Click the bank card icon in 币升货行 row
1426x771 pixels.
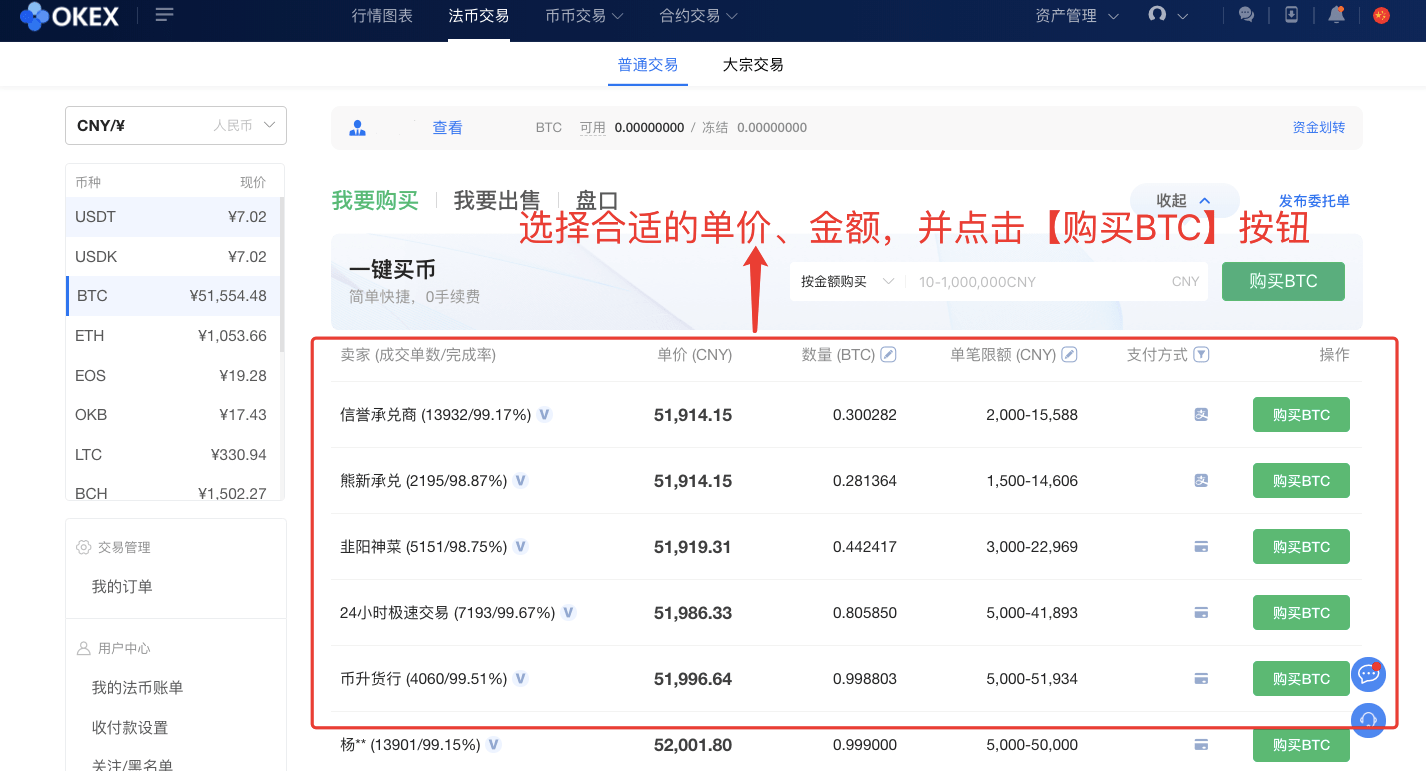pyautogui.click(x=1202, y=678)
